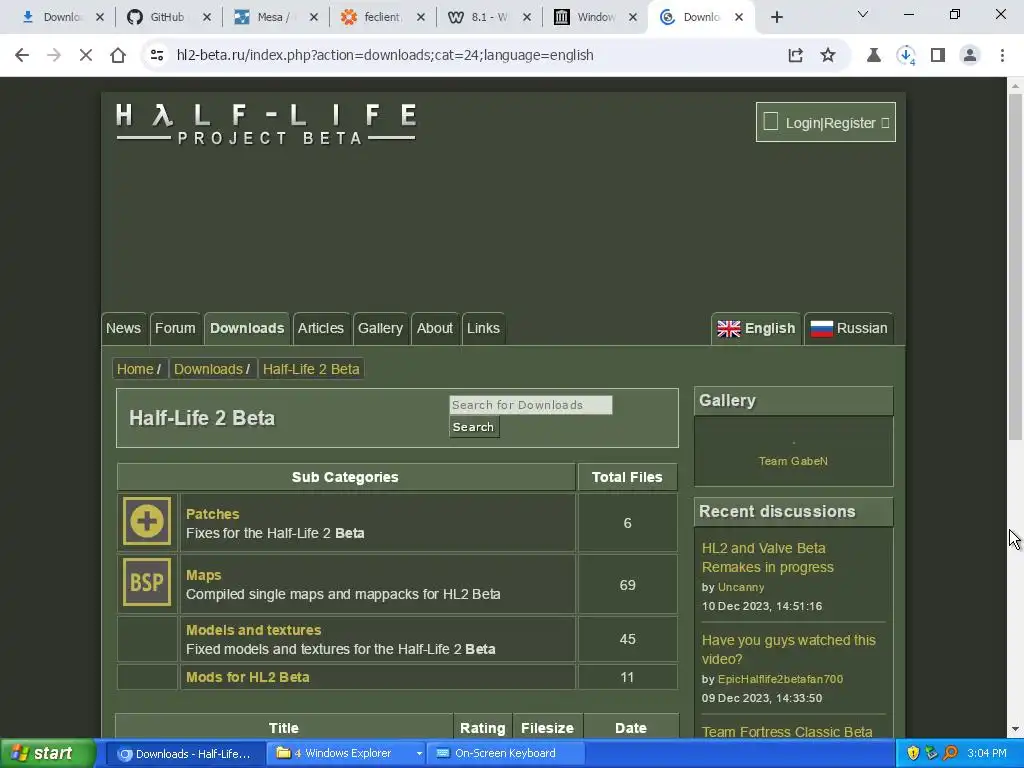This screenshot has width=1024, height=768.
Task: Open Team GabeN gallery link
Action: tap(793, 461)
